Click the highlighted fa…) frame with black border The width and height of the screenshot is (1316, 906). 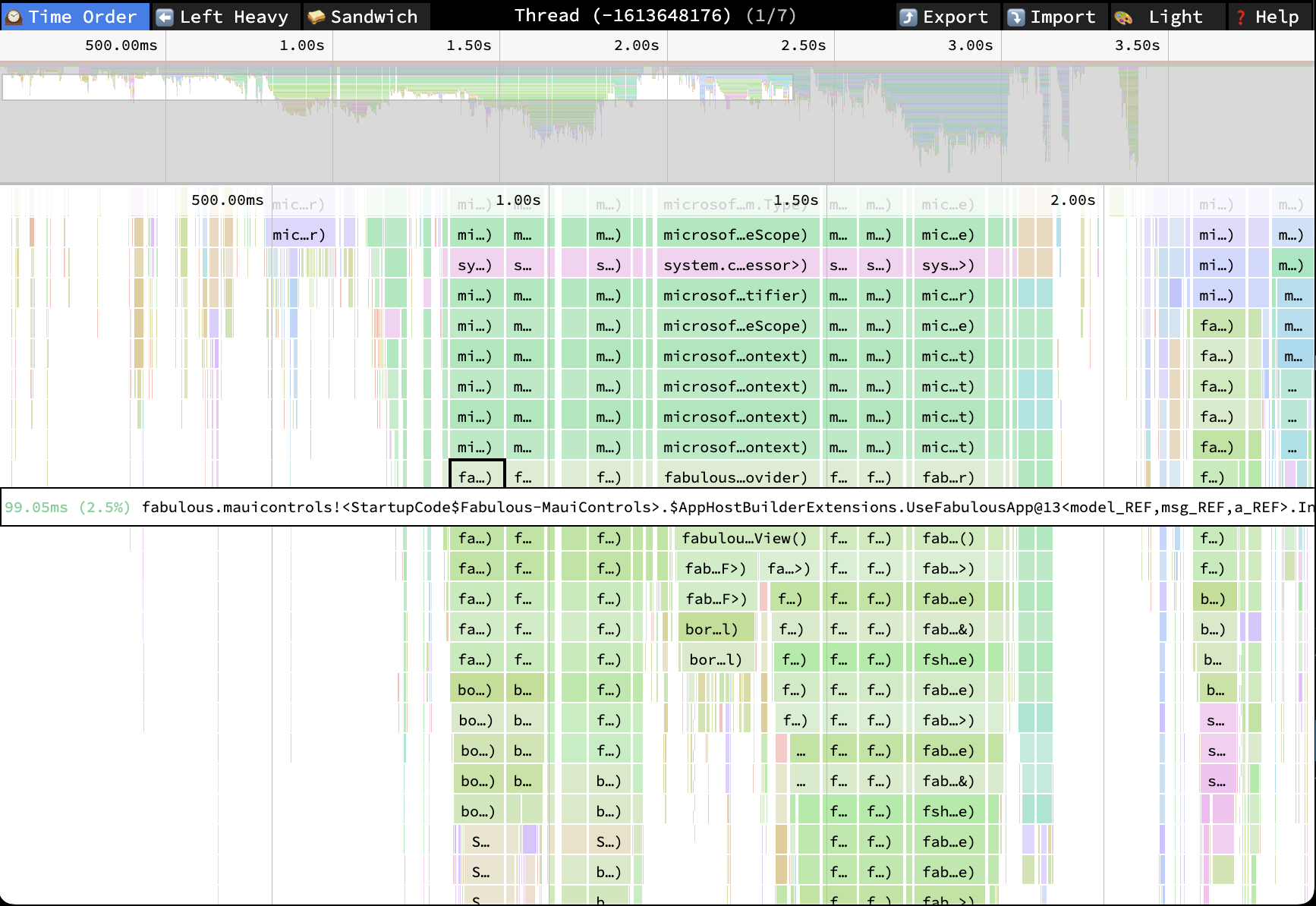476,477
